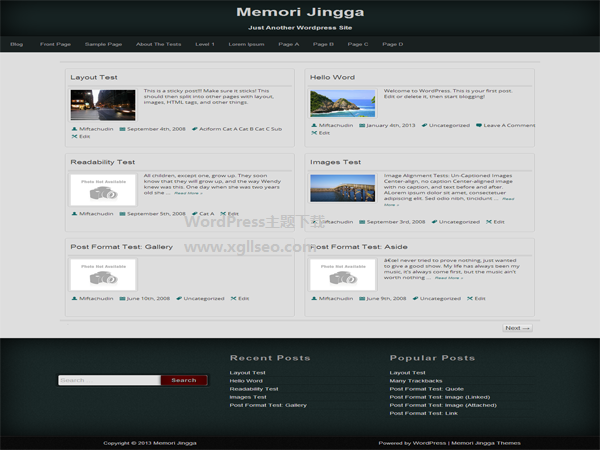This screenshot has width=600, height=450.
Task: Open Post Format Test: Gallery title
Action: tap(121, 247)
